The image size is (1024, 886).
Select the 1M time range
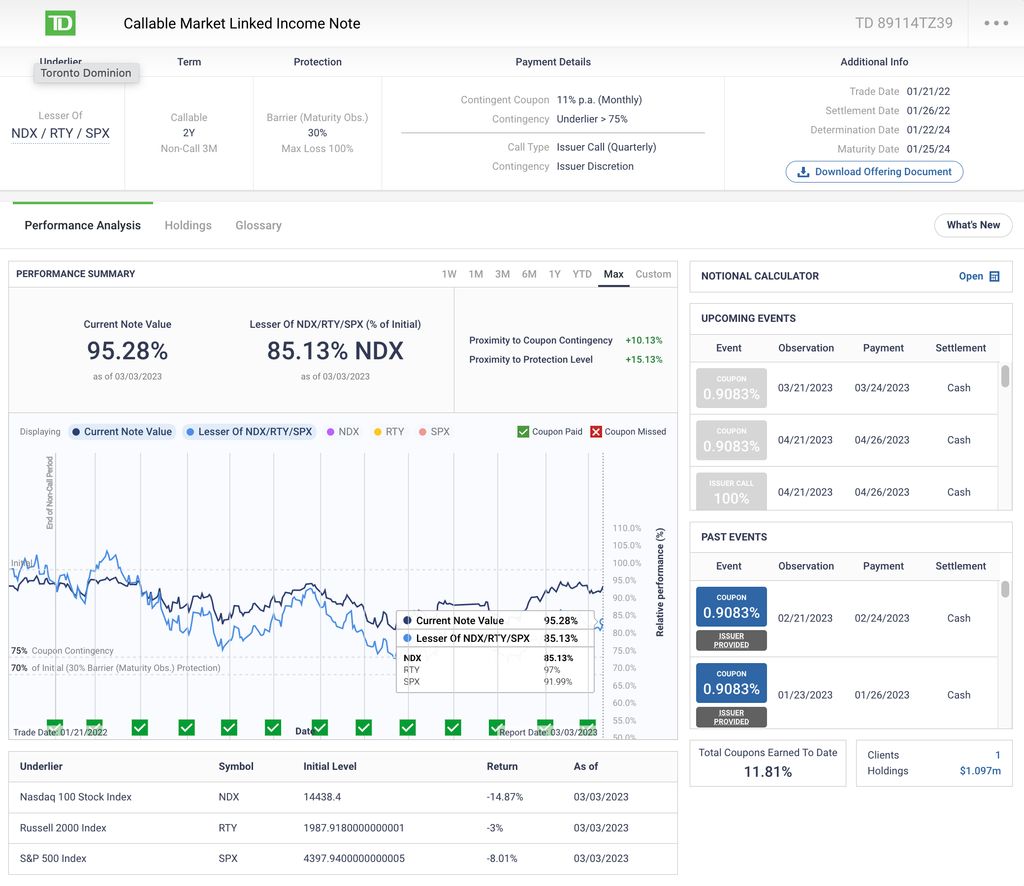[x=475, y=274]
